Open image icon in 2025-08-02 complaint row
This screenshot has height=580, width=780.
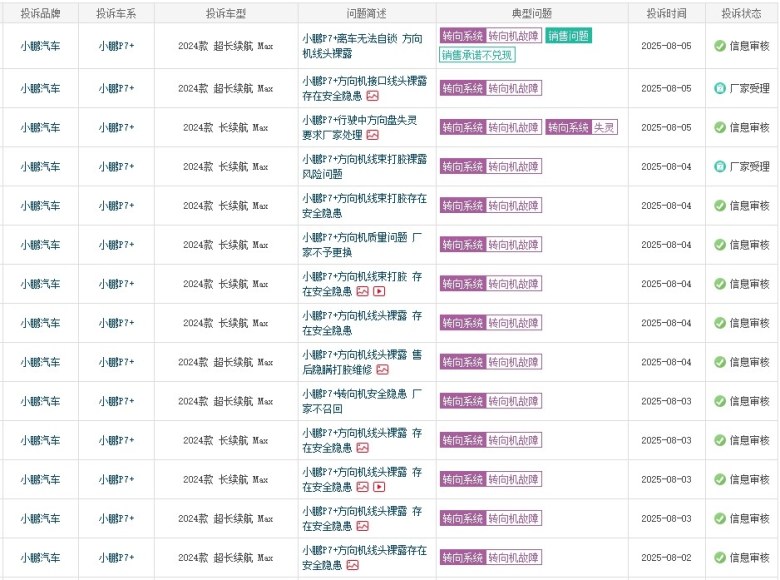(353, 565)
